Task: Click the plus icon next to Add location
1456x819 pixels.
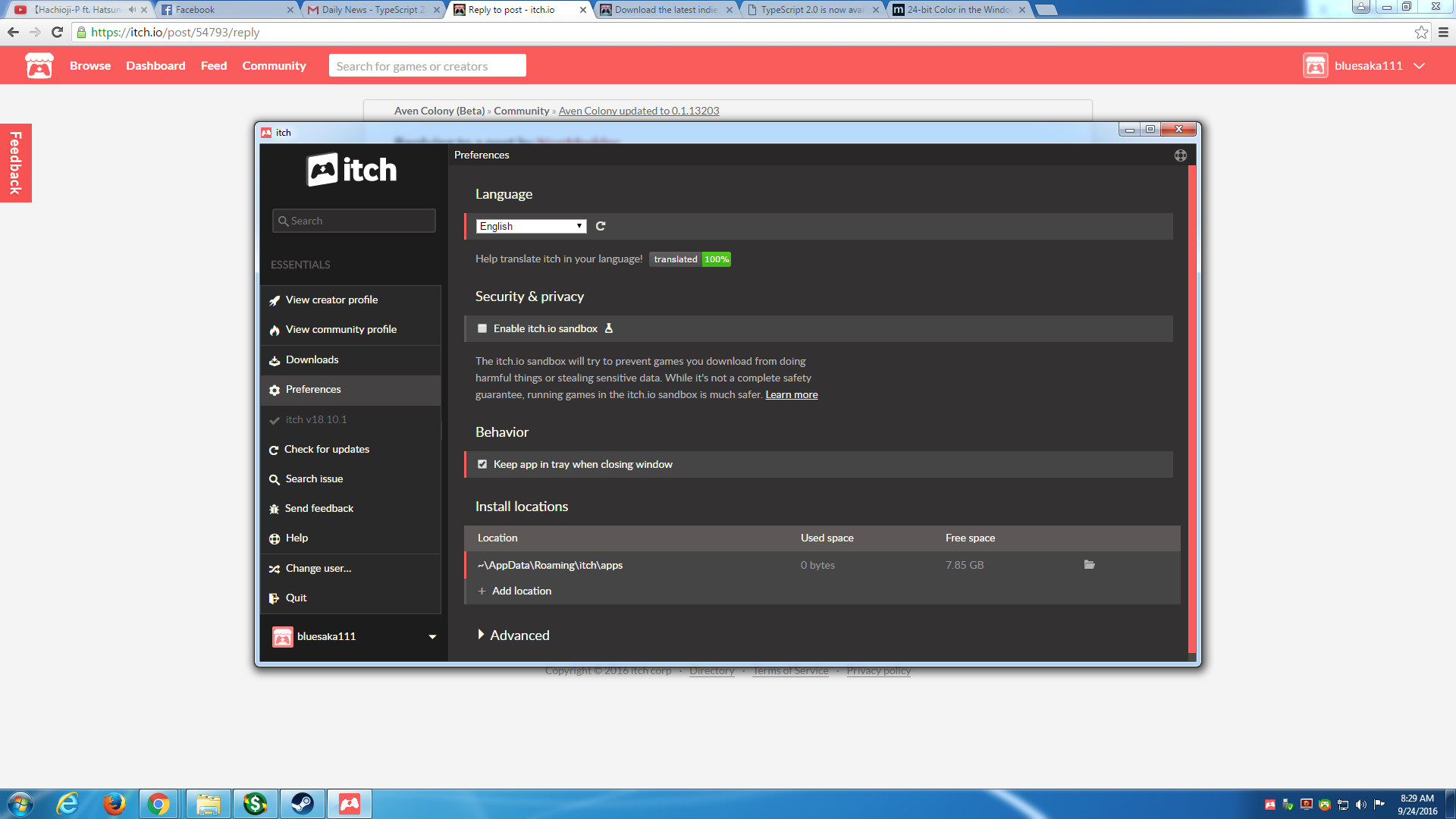Action: click(482, 591)
